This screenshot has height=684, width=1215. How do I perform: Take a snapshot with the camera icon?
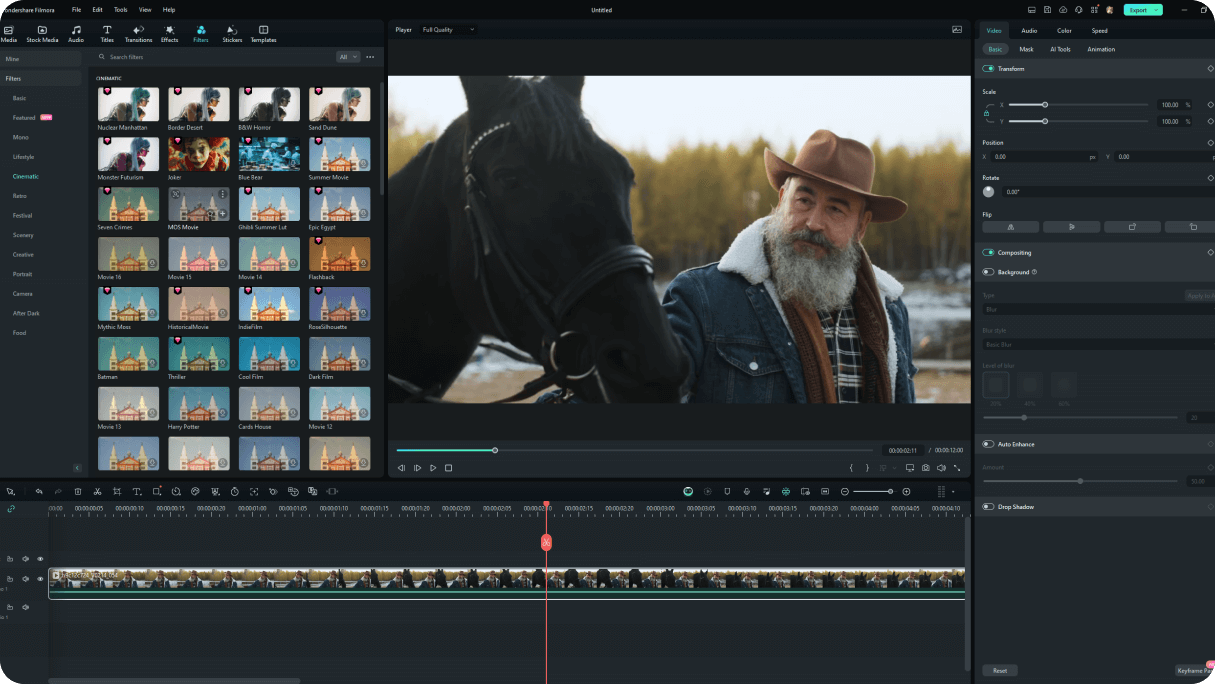(926, 468)
